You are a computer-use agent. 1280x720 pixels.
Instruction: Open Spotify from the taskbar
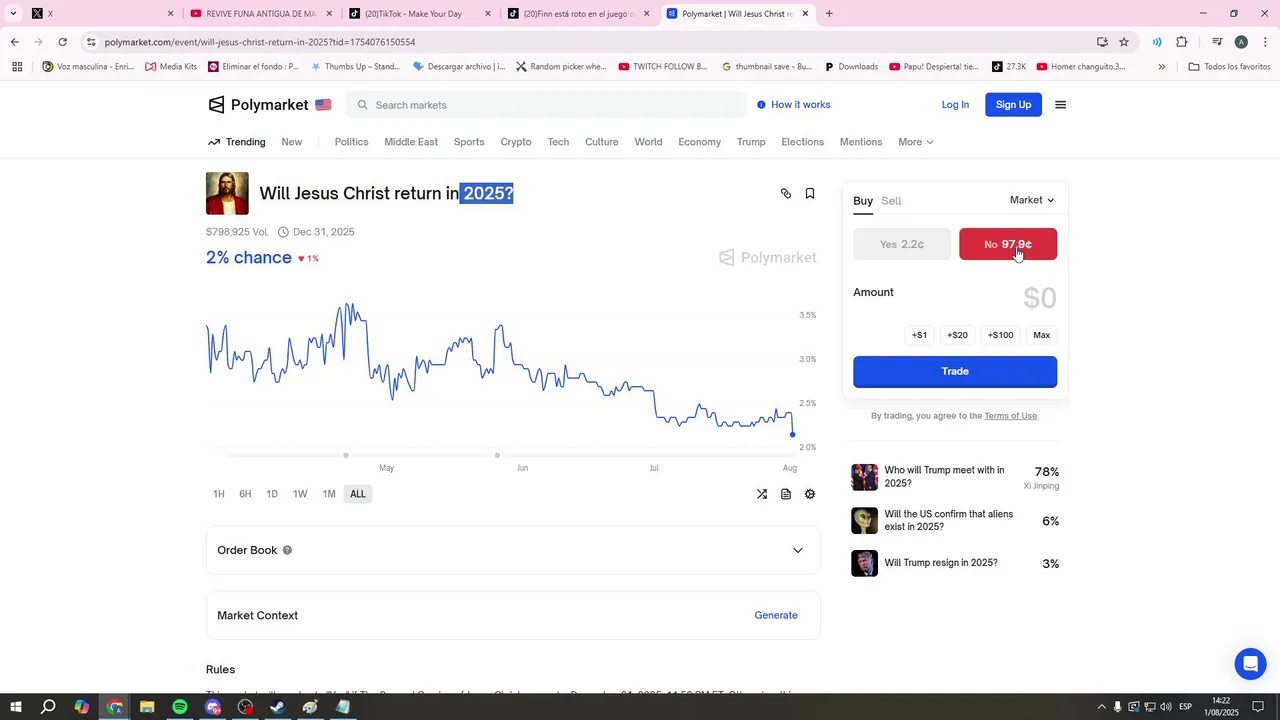coord(180,707)
